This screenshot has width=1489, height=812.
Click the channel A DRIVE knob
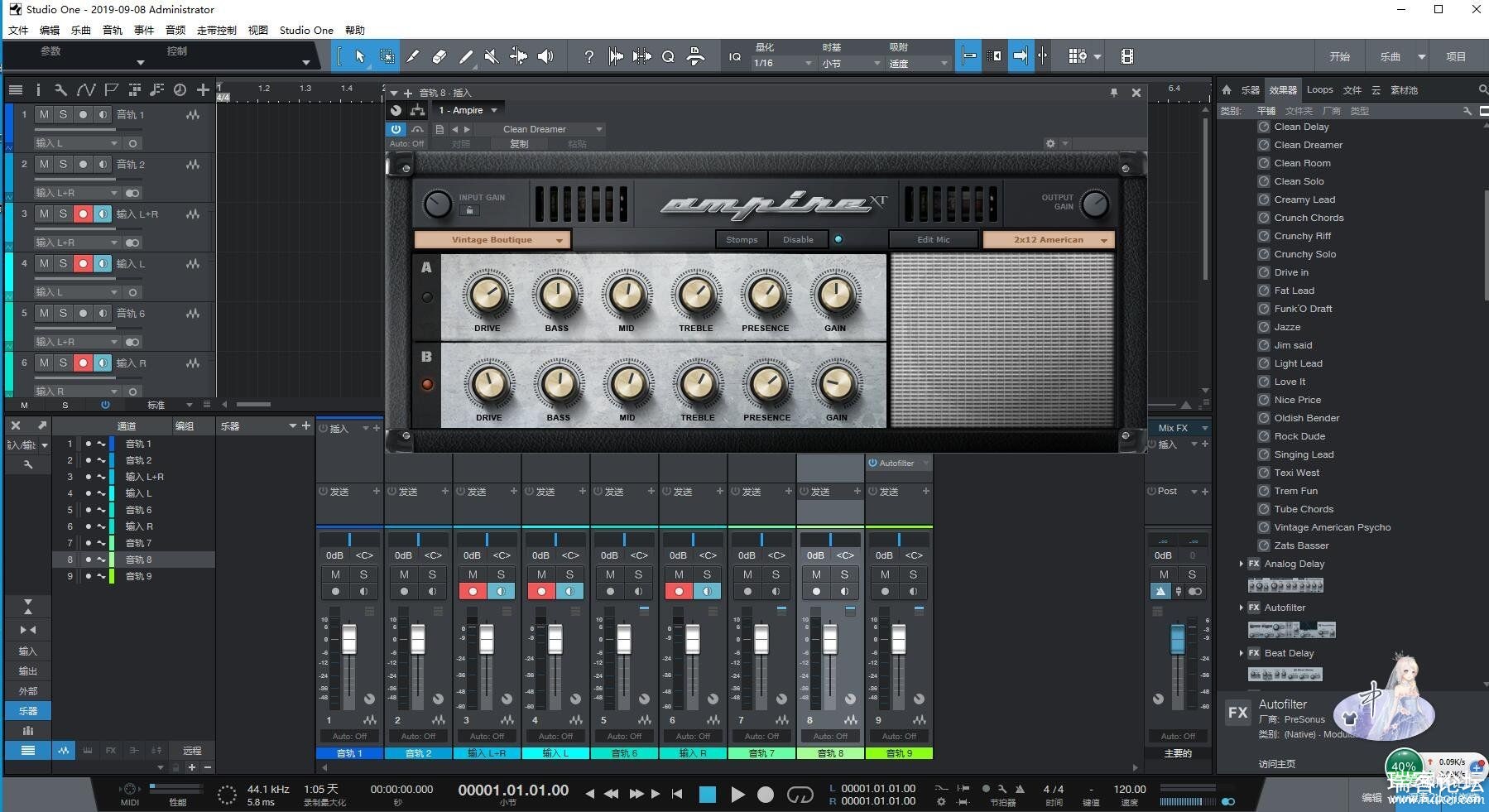pyautogui.click(x=488, y=294)
